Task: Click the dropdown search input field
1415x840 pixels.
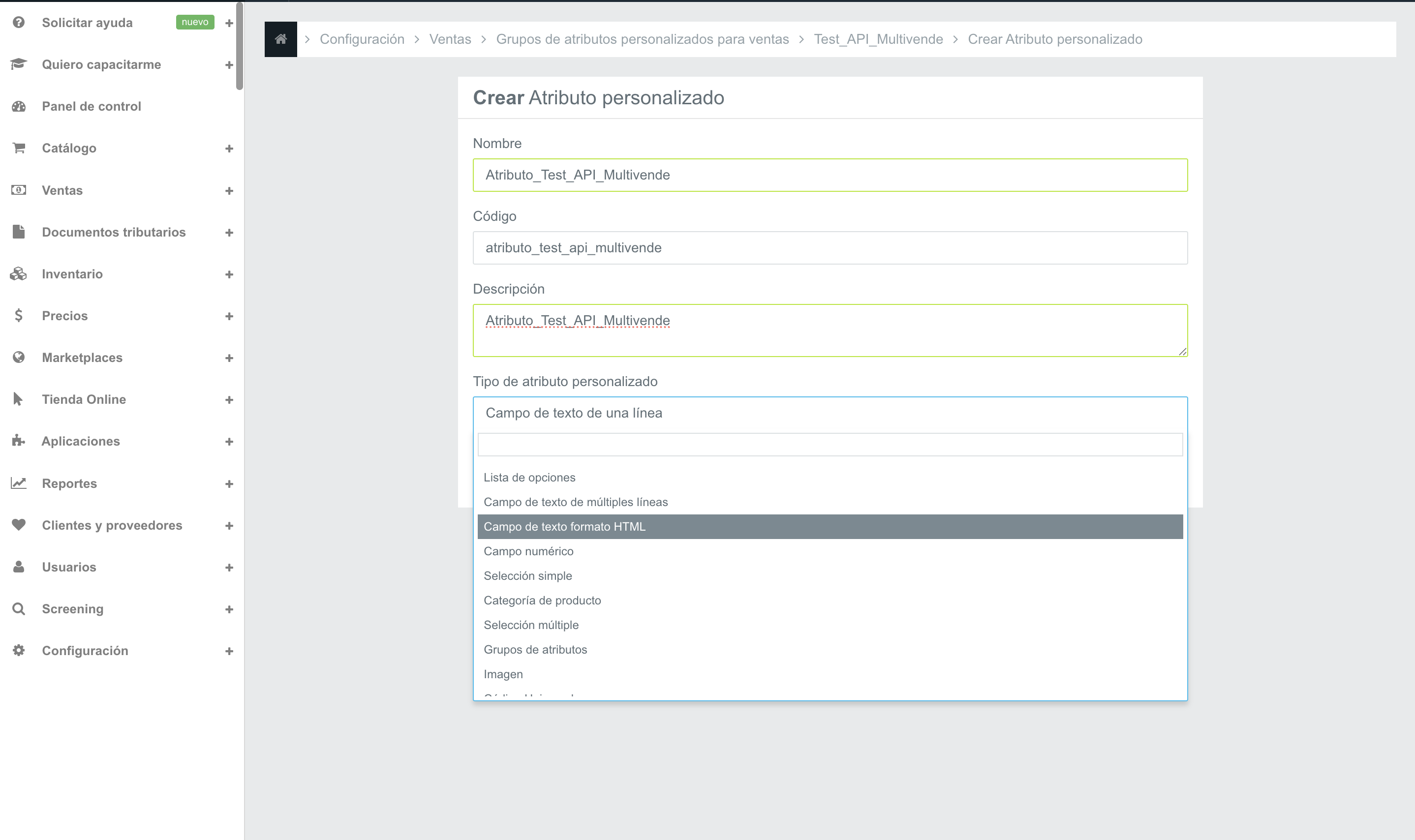Action: [830, 445]
